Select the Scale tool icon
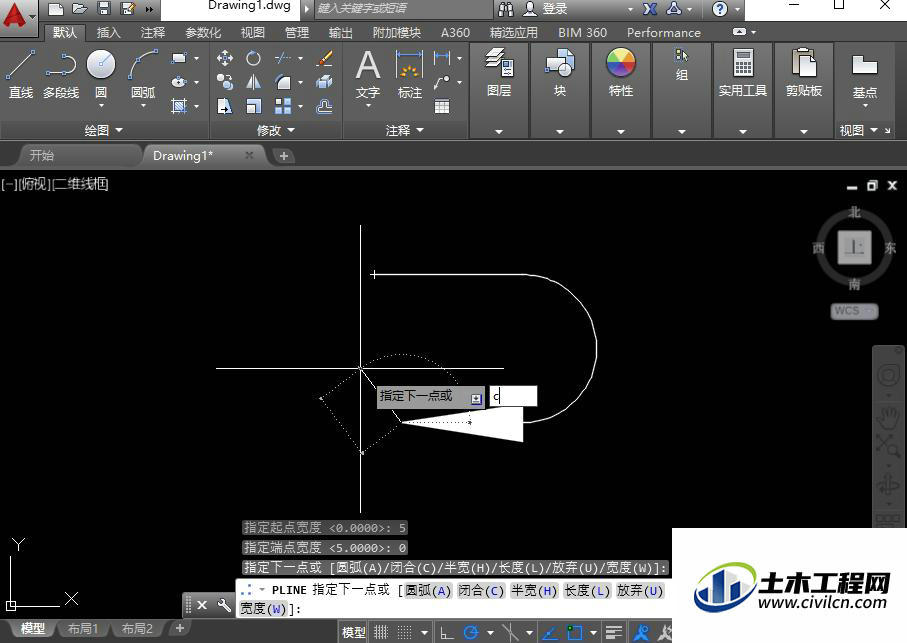 (x=253, y=106)
